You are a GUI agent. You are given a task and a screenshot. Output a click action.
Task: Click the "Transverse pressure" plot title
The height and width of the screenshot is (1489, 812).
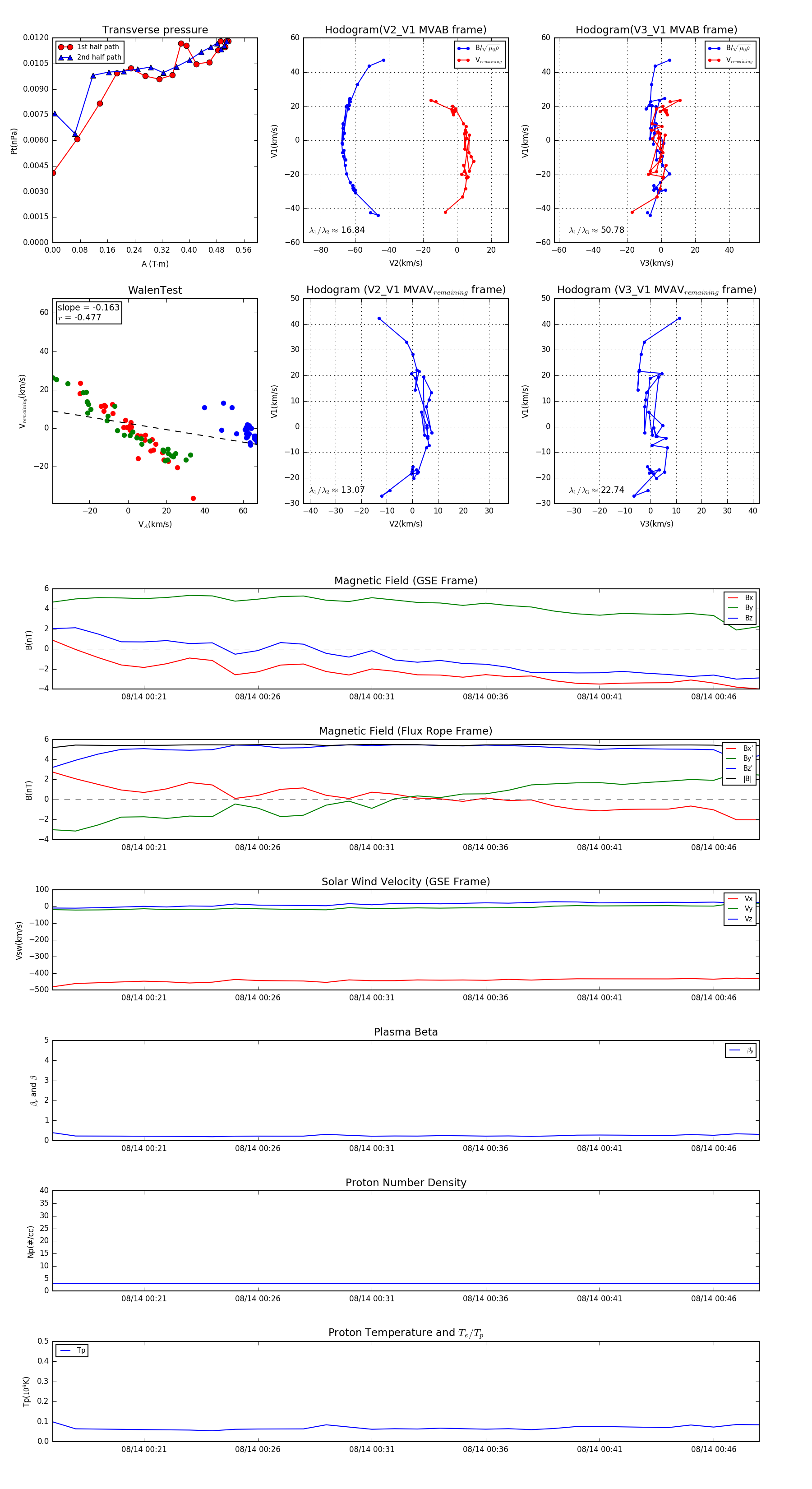[155, 29]
